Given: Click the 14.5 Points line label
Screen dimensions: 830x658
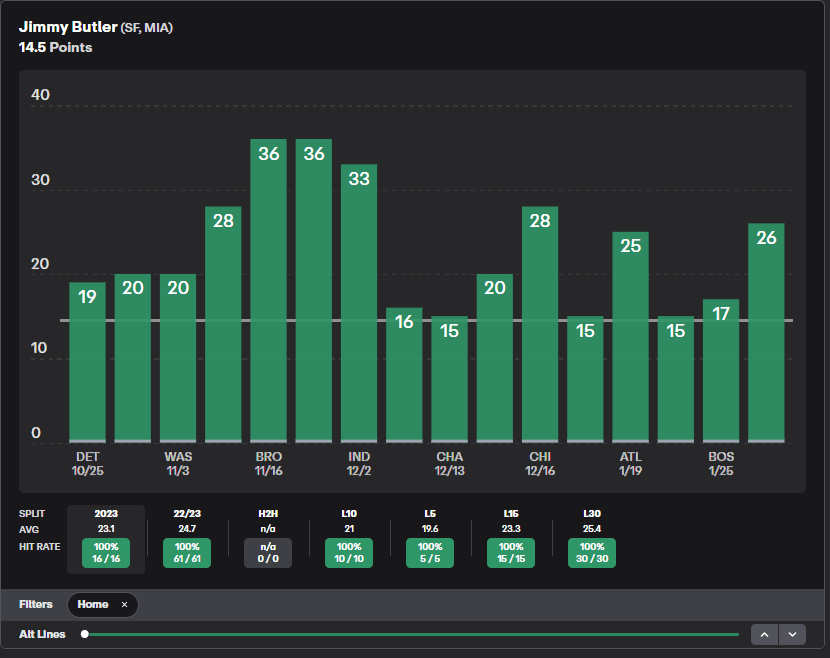Looking at the screenshot, I should coord(56,48).
